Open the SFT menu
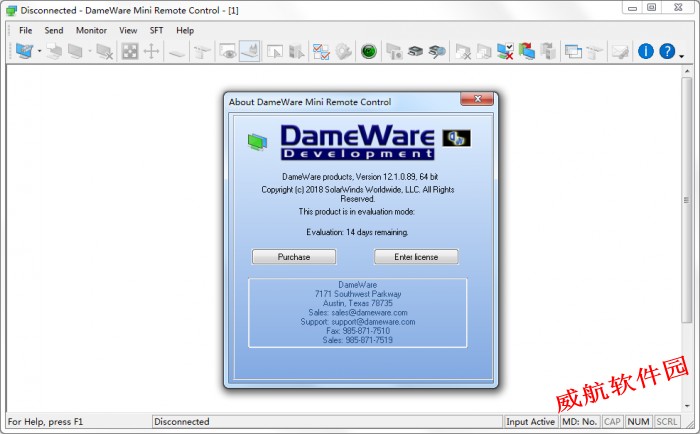The height and width of the screenshot is (434, 700). [x=156, y=30]
